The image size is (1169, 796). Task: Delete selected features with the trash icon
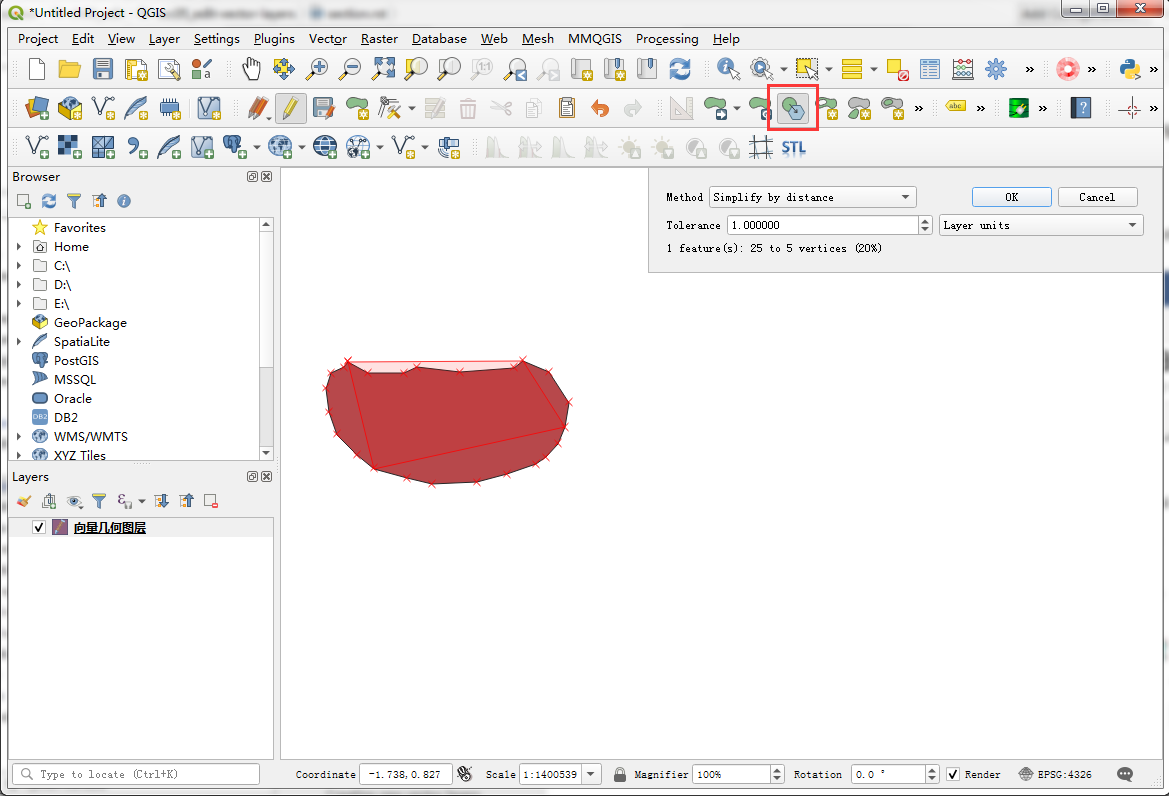[x=467, y=109]
